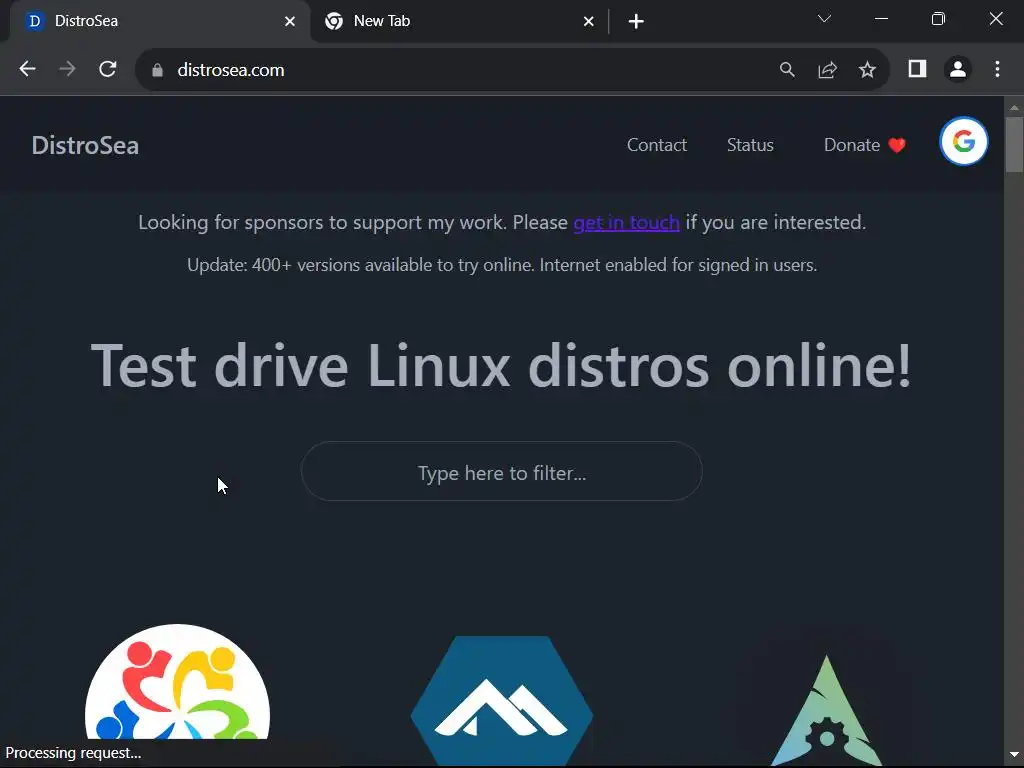
Task: Follow the 'get in touch' link
Action: pyautogui.click(x=626, y=223)
